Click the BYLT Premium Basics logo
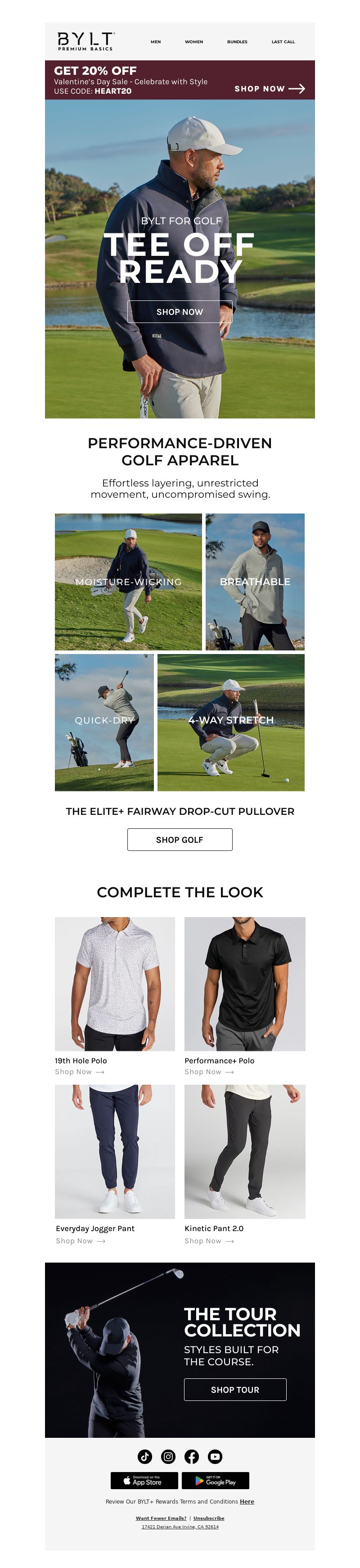The height and width of the screenshot is (1568, 360). point(86,41)
